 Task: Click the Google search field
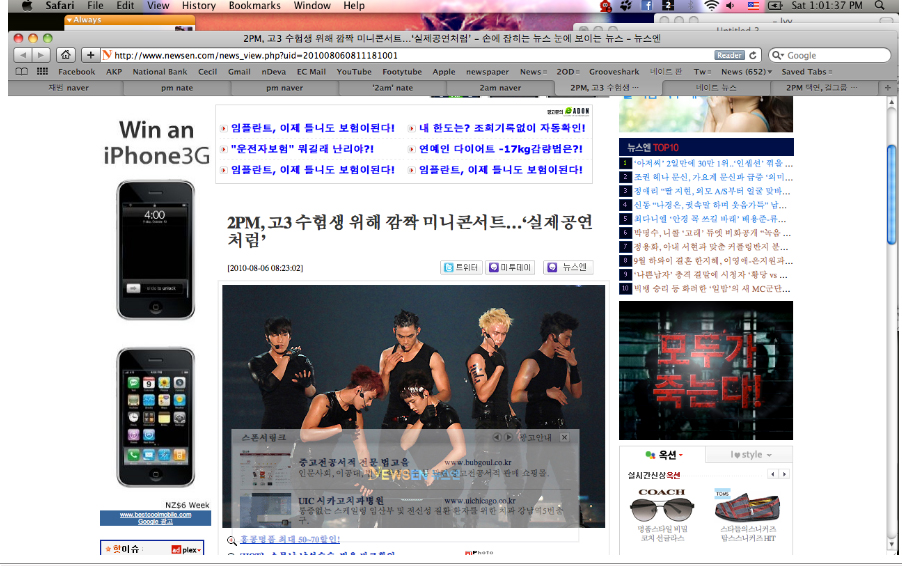click(830, 55)
